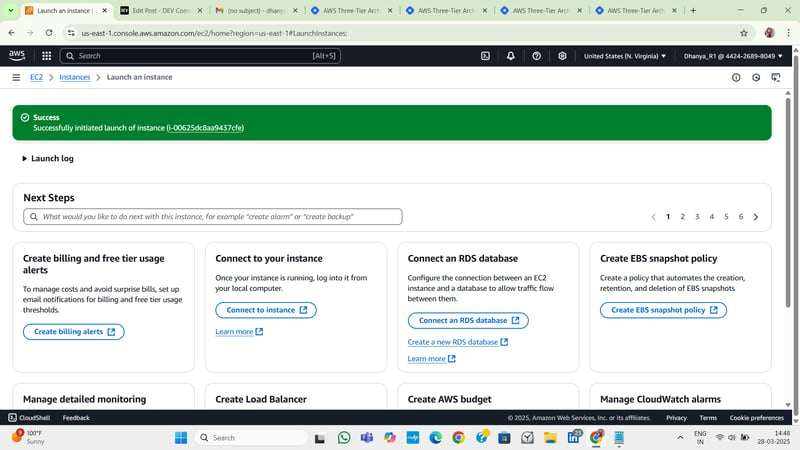The height and width of the screenshot is (450, 800).
Task: Click the Next Steps search input
Action: tap(213, 216)
